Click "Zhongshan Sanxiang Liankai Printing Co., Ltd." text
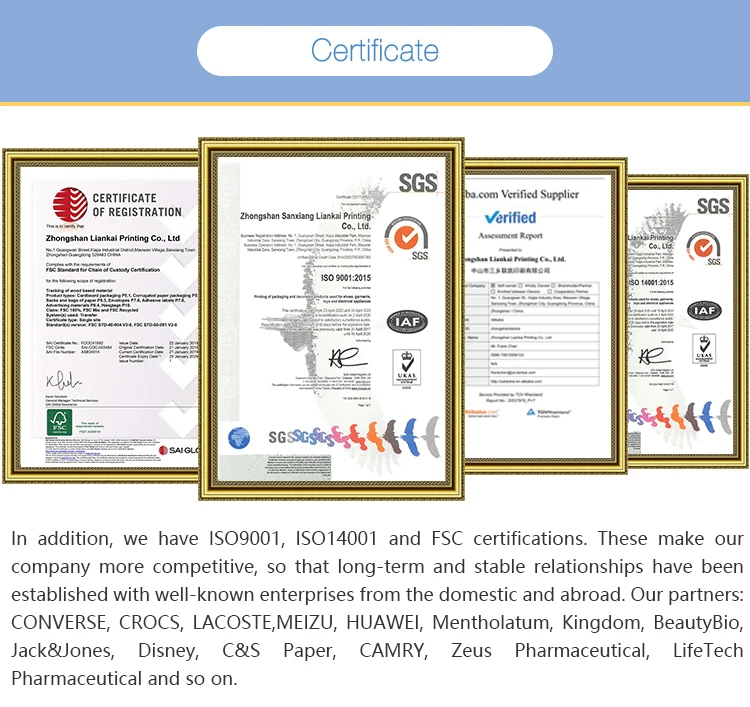750x707 pixels. 305,221
